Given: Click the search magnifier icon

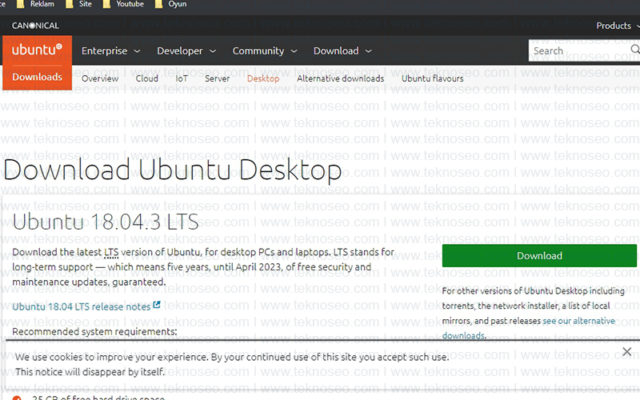Looking at the screenshot, I should click(635, 50).
